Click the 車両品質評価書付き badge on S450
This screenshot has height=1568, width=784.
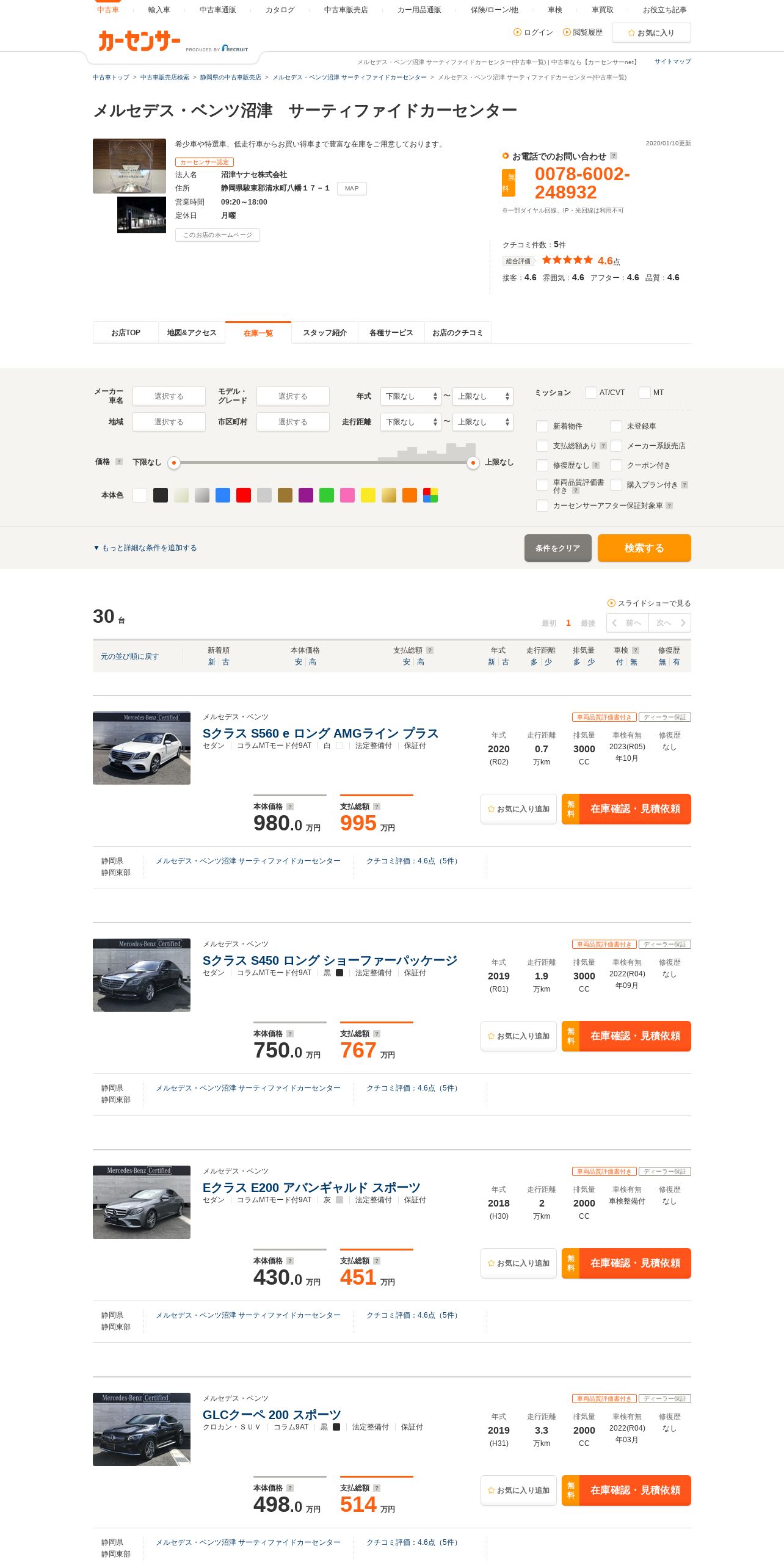tap(604, 945)
